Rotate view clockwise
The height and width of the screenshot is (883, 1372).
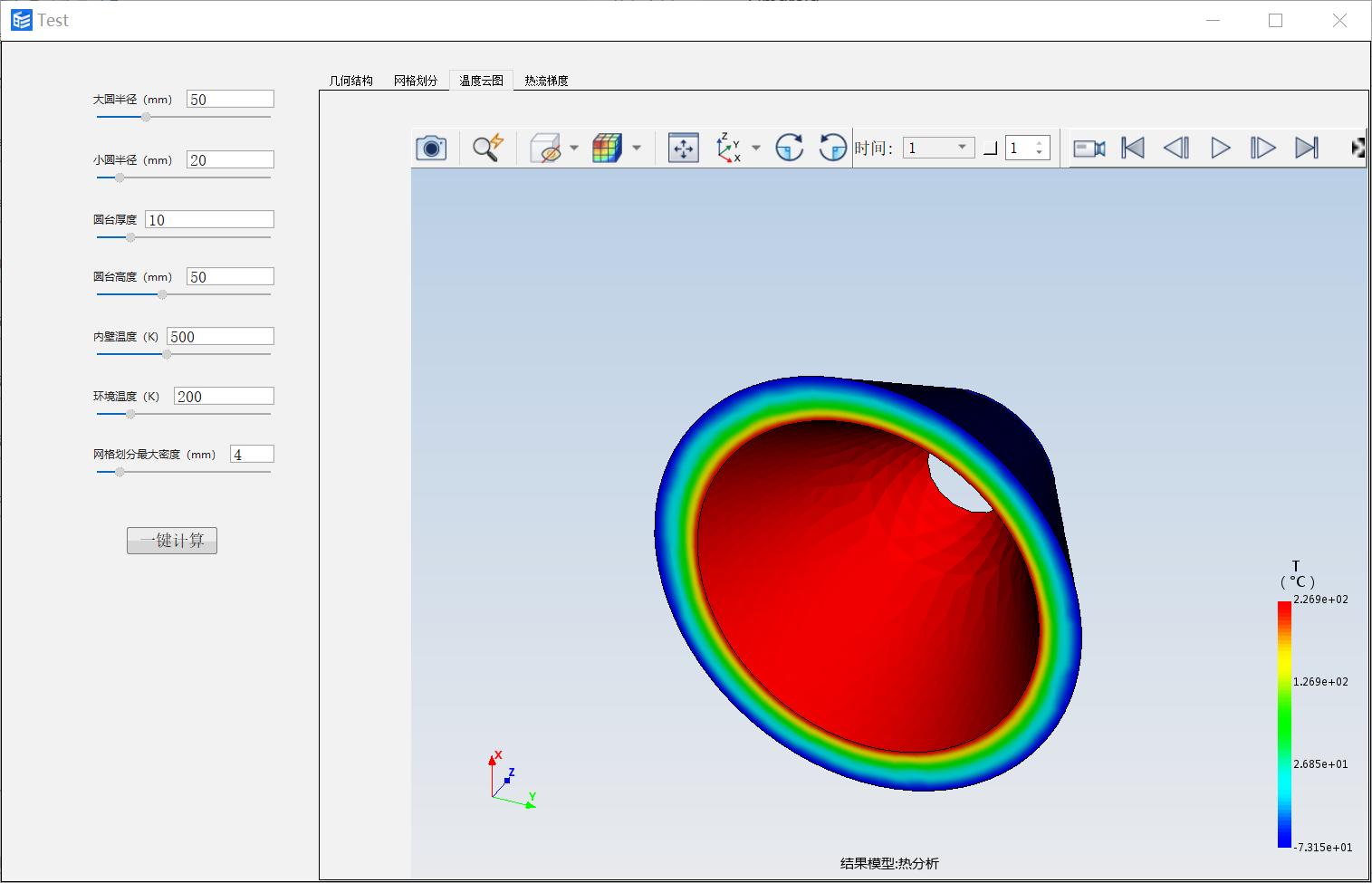(x=790, y=148)
